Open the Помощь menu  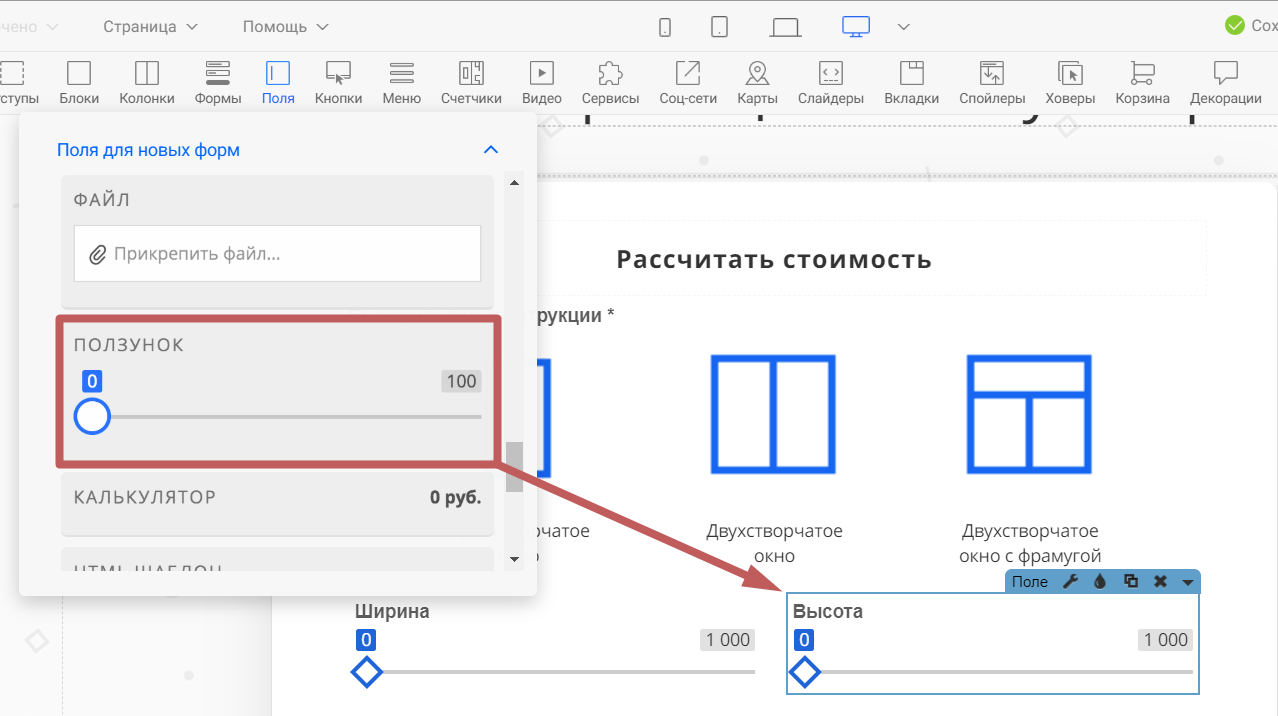(285, 26)
